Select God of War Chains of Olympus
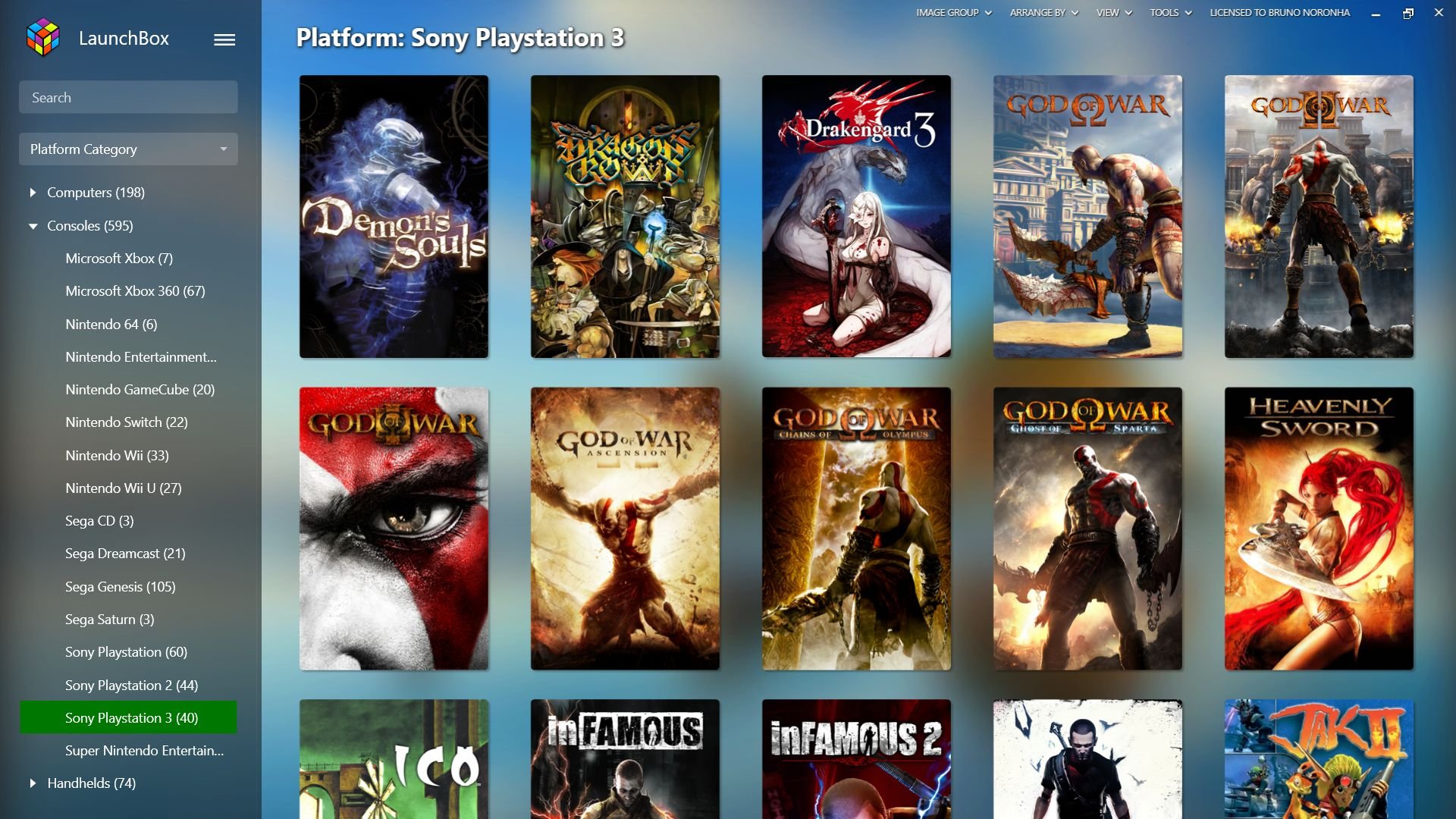 856,529
